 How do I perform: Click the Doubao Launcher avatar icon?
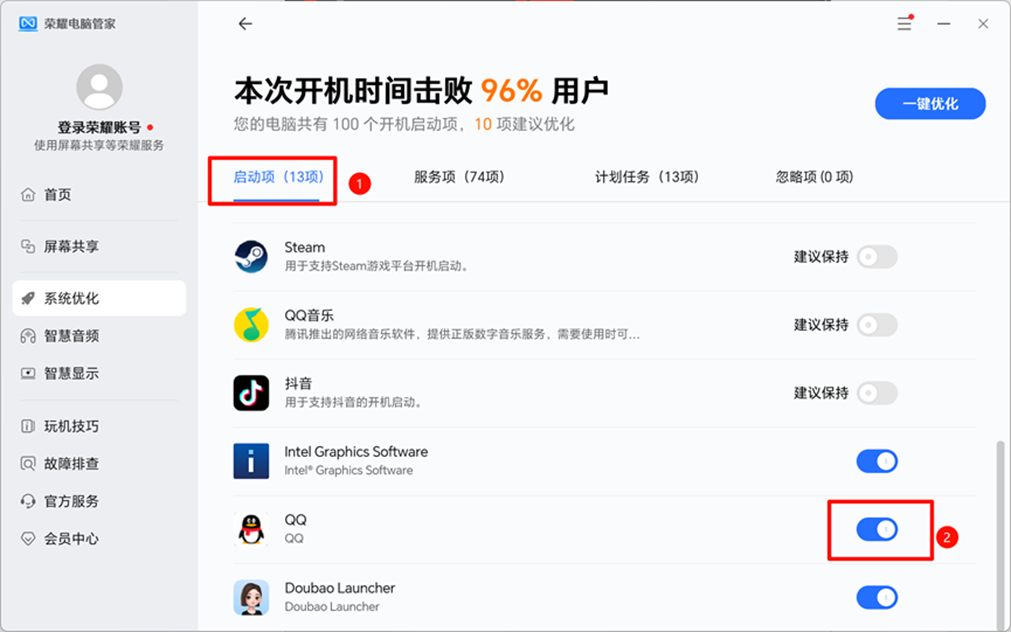(x=251, y=597)
